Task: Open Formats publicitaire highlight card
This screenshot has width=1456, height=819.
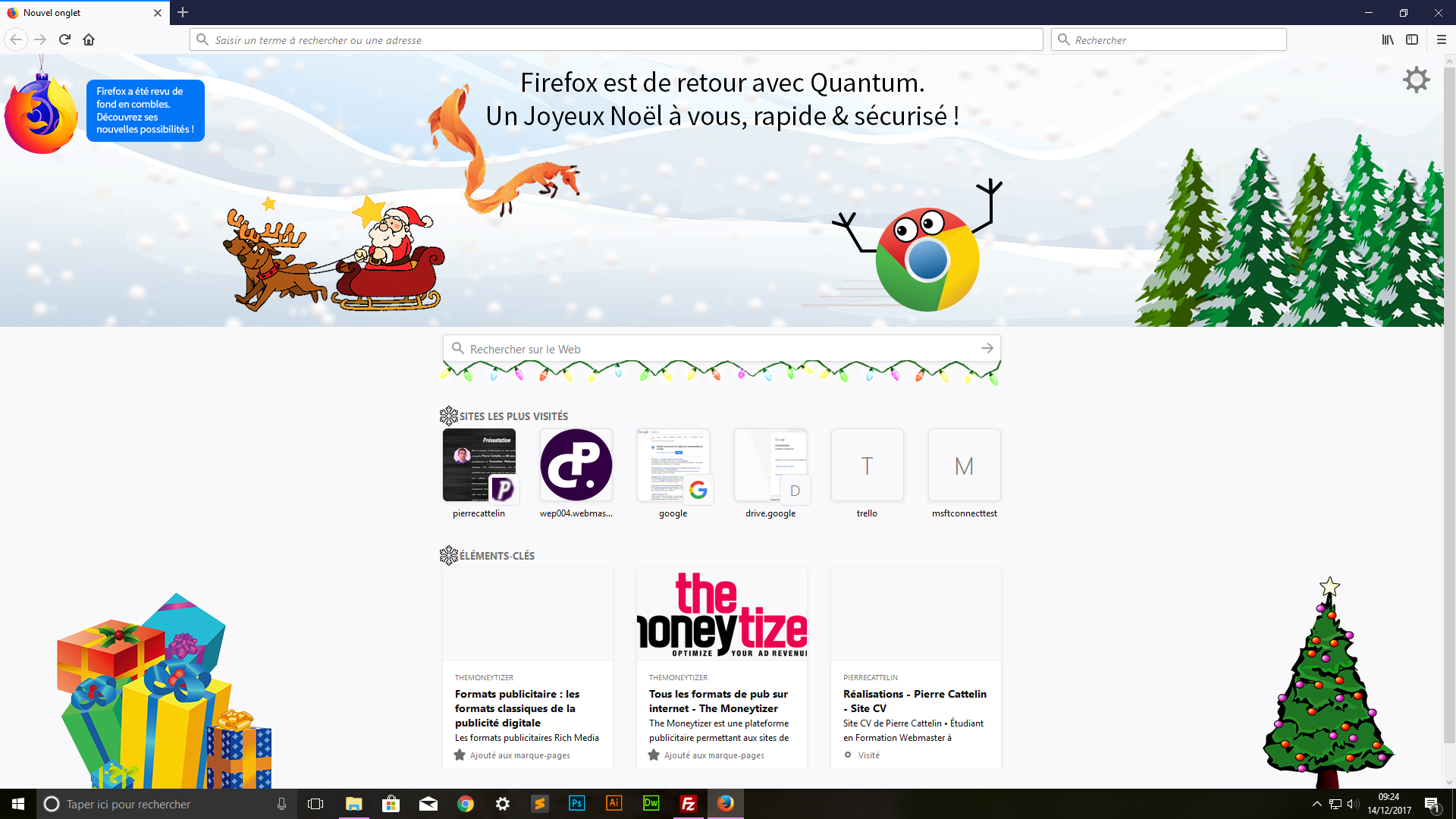Action: point(528,667)
